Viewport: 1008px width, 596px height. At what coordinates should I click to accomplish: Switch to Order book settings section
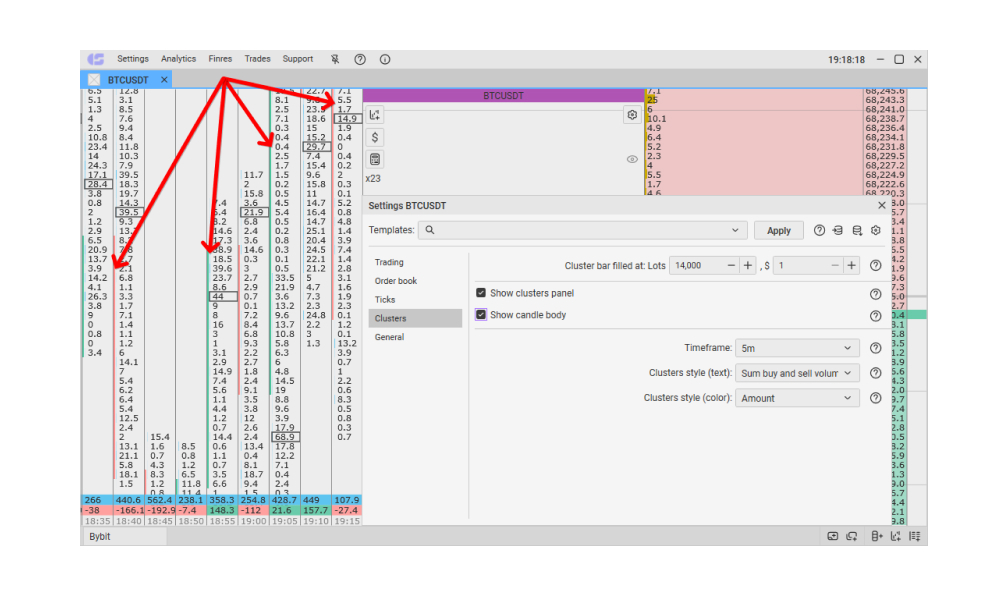(x=415, y=281)
